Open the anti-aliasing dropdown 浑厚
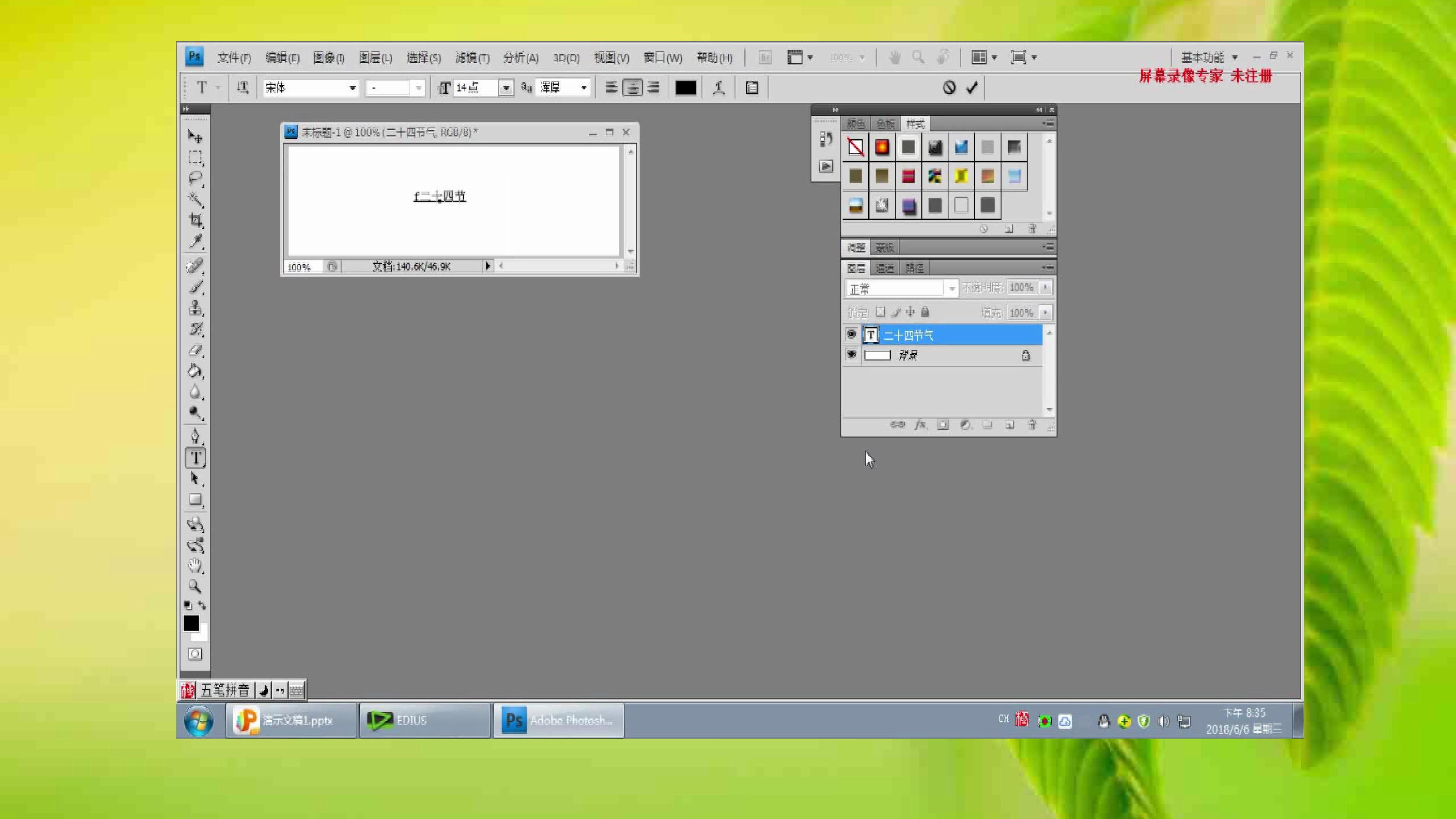1456x819 pixels. [x=584, y=88]
